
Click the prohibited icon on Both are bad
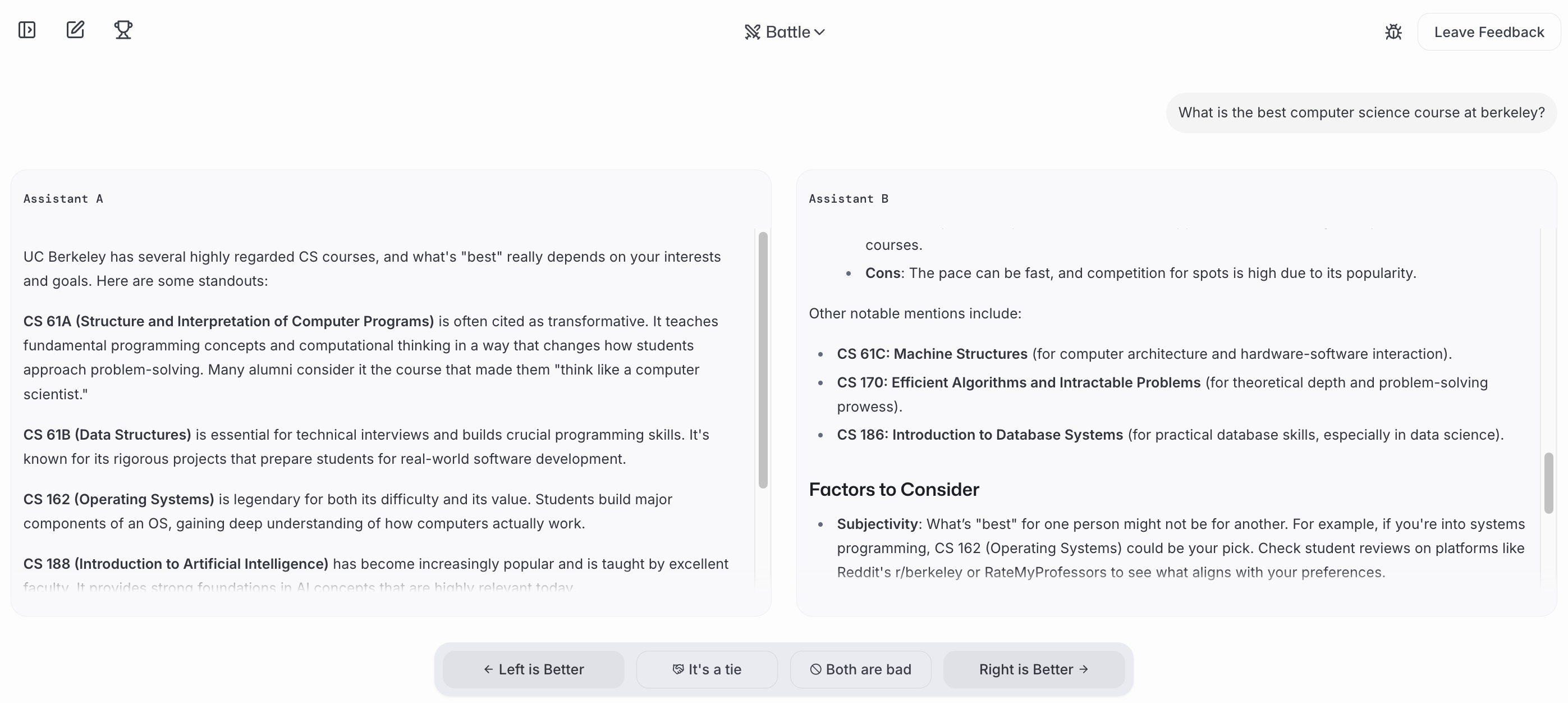coord(815,669)
